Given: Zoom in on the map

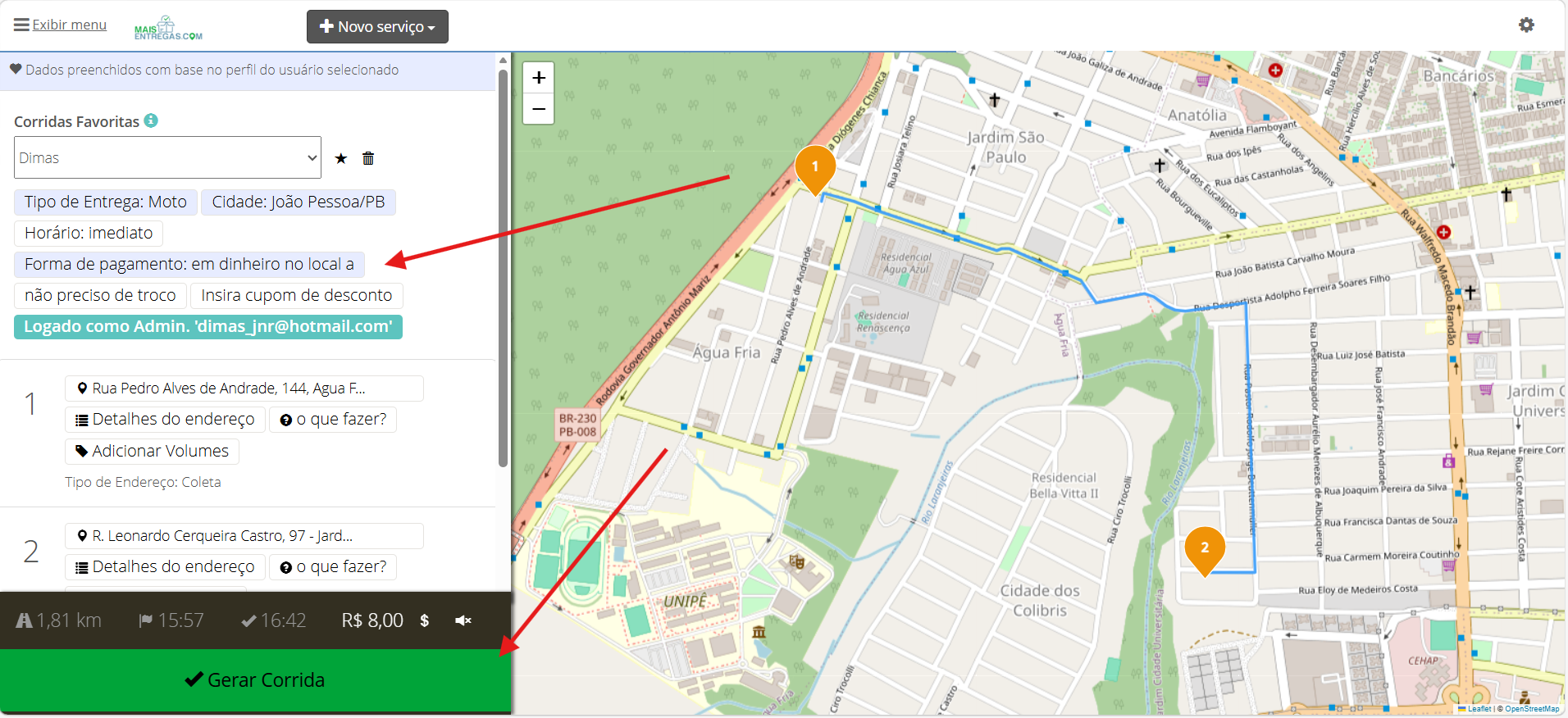Looking at the screenshot, I should point(539,78).
